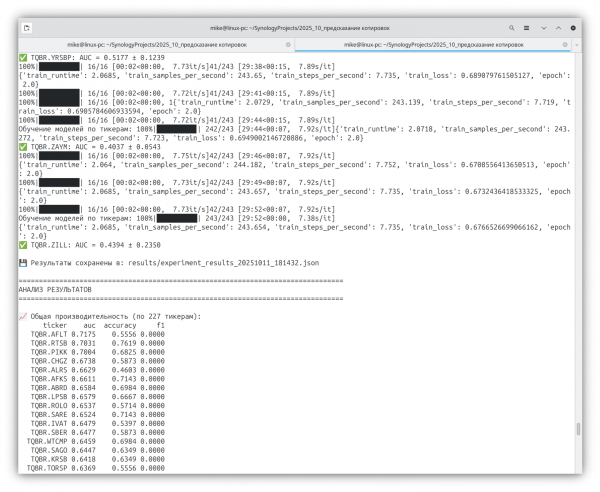Click the chart icon before Общая производительность
This screenshot has width=600, height=492.
pyautogui.click(x=23, y=316)
